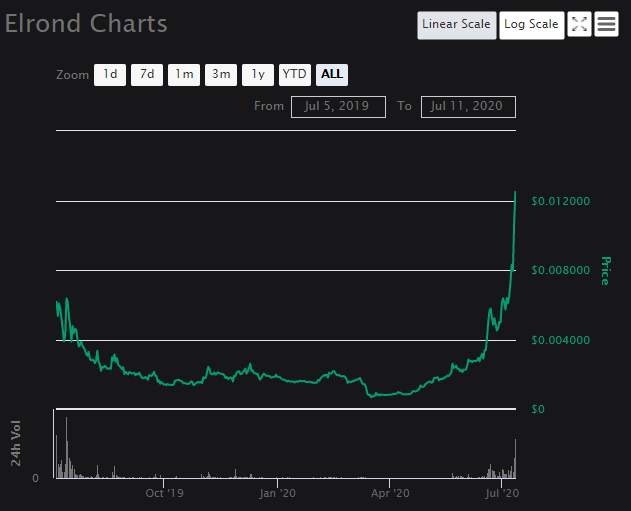Screen dimensions: 631x511
Task: Click the Zoom label
Action: pos(72,75)
